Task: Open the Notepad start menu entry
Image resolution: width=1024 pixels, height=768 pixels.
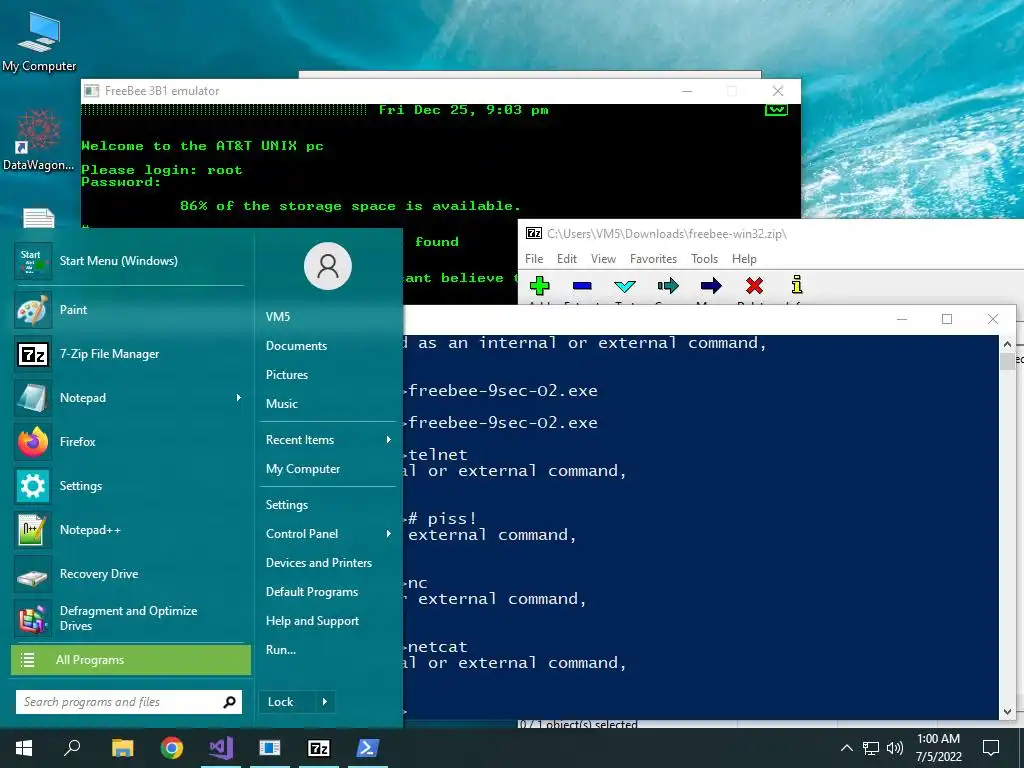Action: [x=129, y=398]
